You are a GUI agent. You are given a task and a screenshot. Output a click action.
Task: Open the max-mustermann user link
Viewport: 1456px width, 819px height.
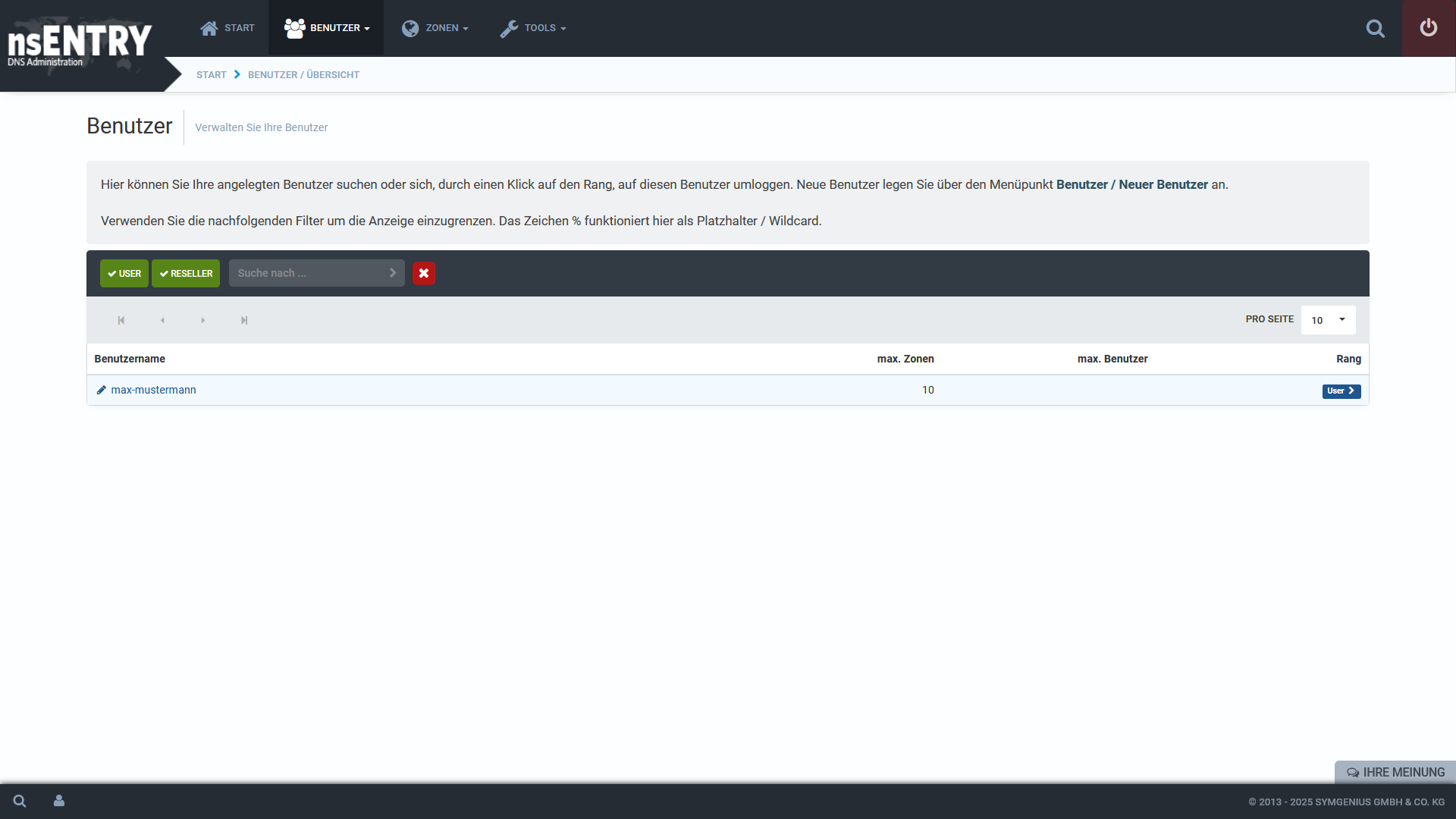(153, 390)
